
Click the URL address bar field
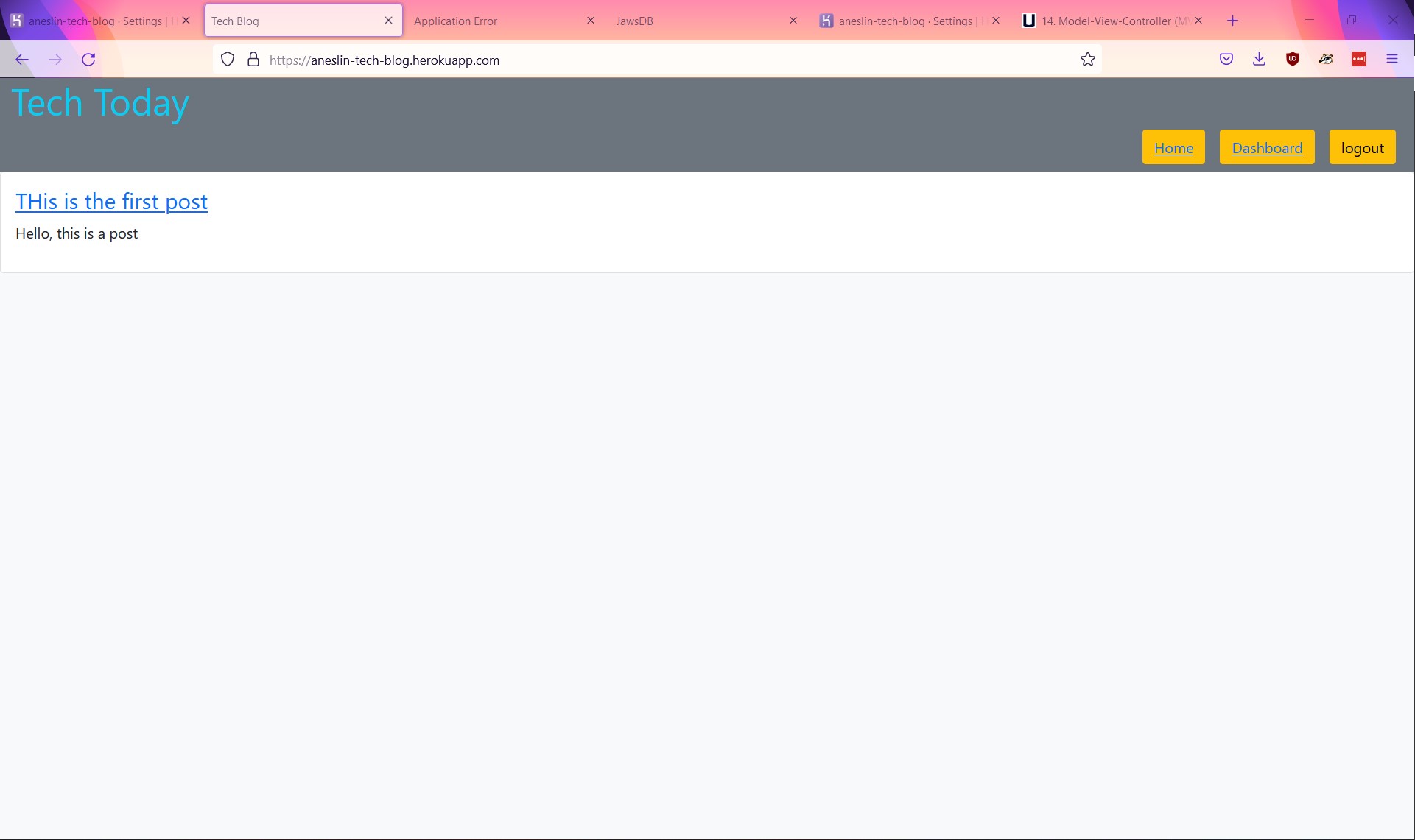pyautogui.click(x=663, y=60)
